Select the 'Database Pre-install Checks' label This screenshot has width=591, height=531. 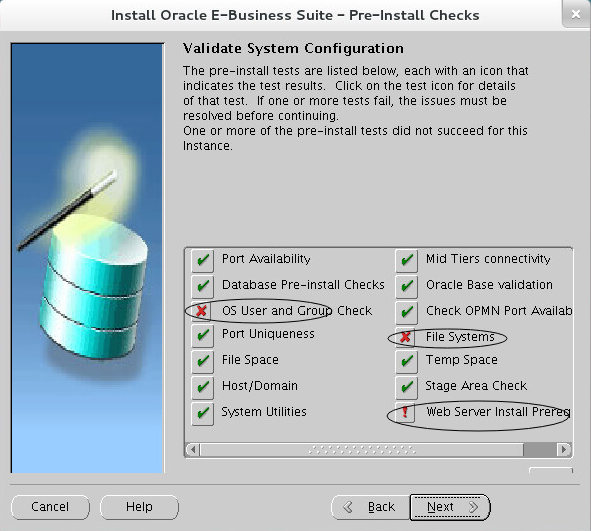point(303,285)
